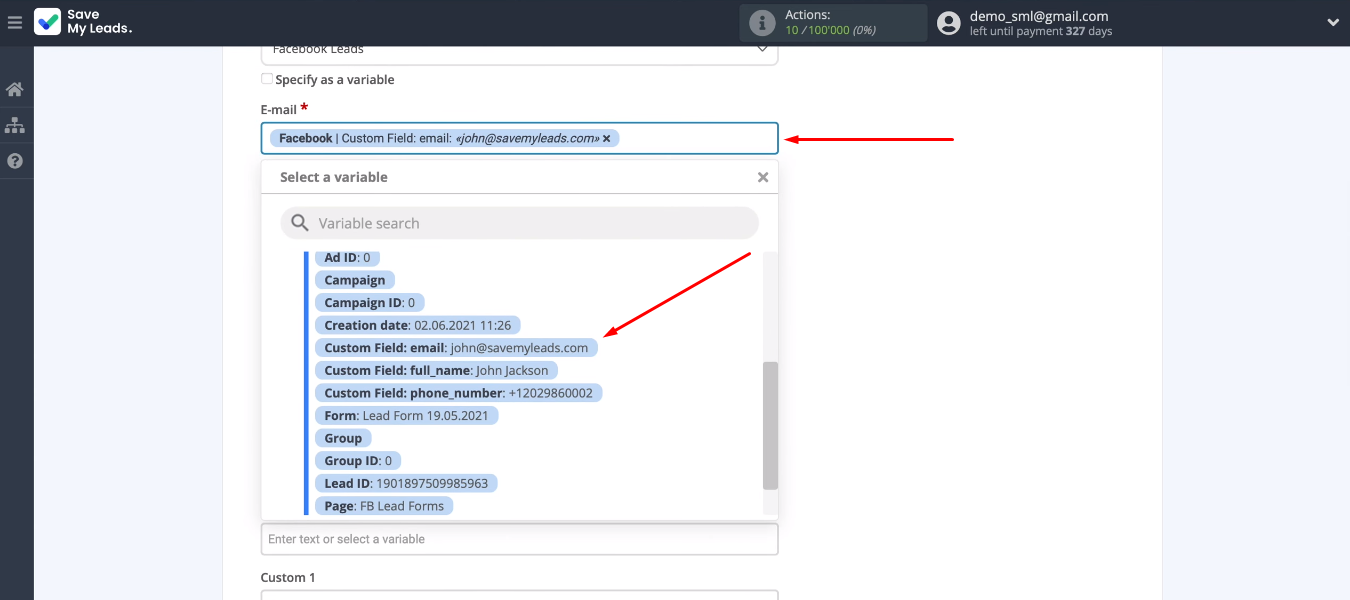1350x600 pixels.
Task: Select the Lead ID variable
Action: [x=406, y=483]
